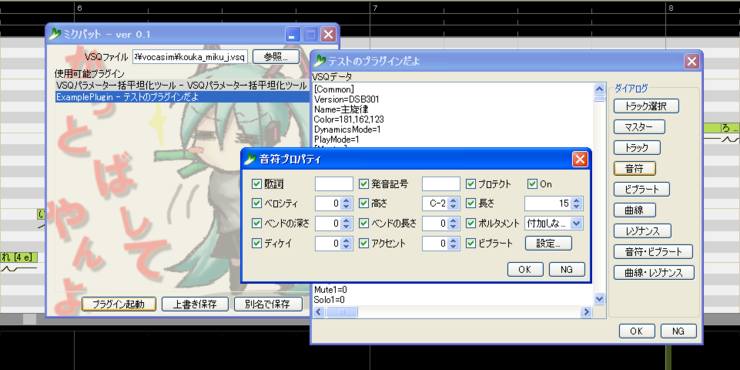
Task: Toggle the 高さ checkbox
Action: click(363, 203)
